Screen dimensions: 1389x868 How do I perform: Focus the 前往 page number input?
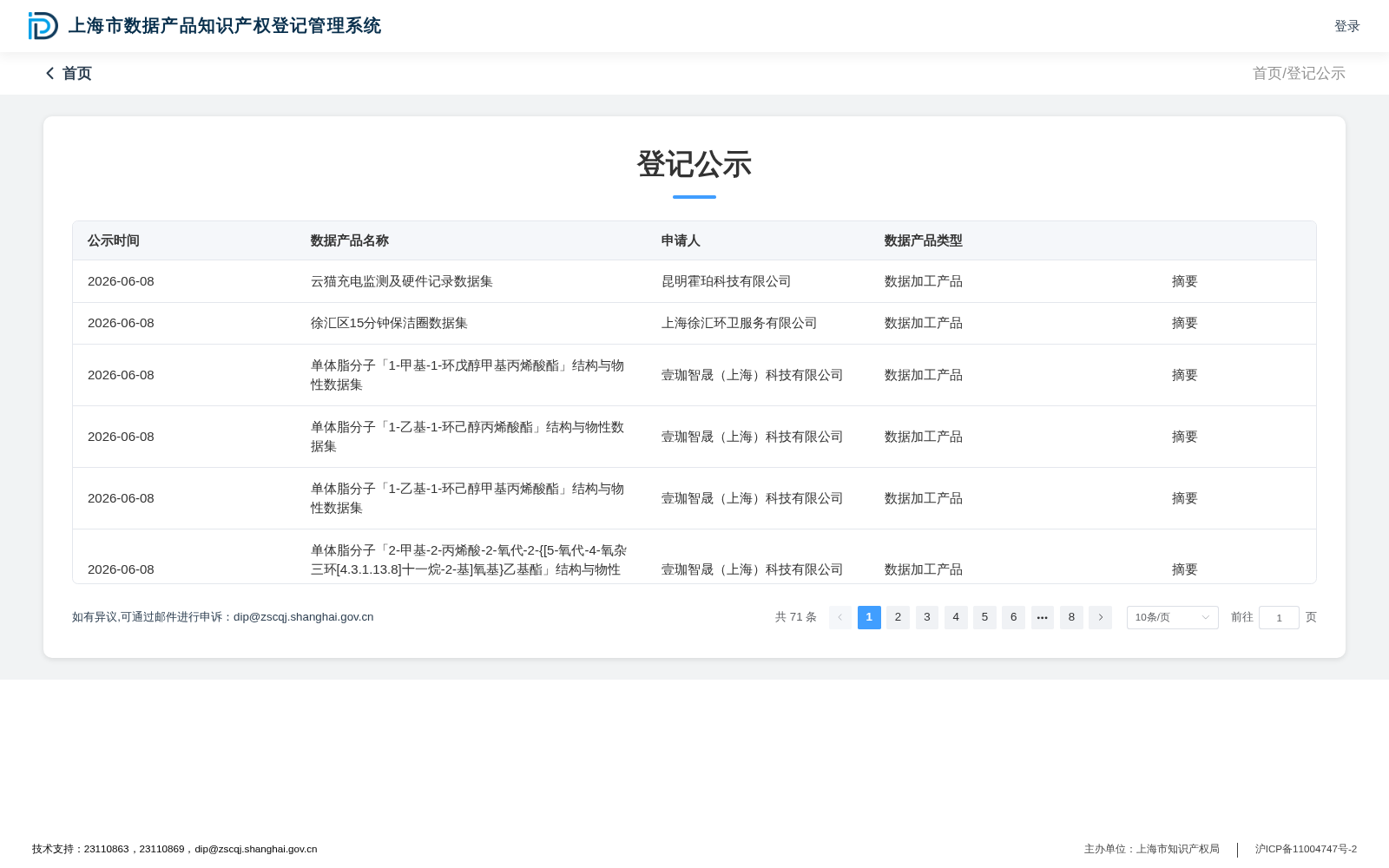point(1279,618)
